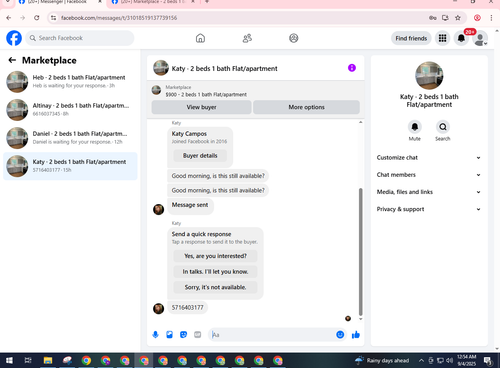
Task: Click the More options button
Action: coord(306,107)
